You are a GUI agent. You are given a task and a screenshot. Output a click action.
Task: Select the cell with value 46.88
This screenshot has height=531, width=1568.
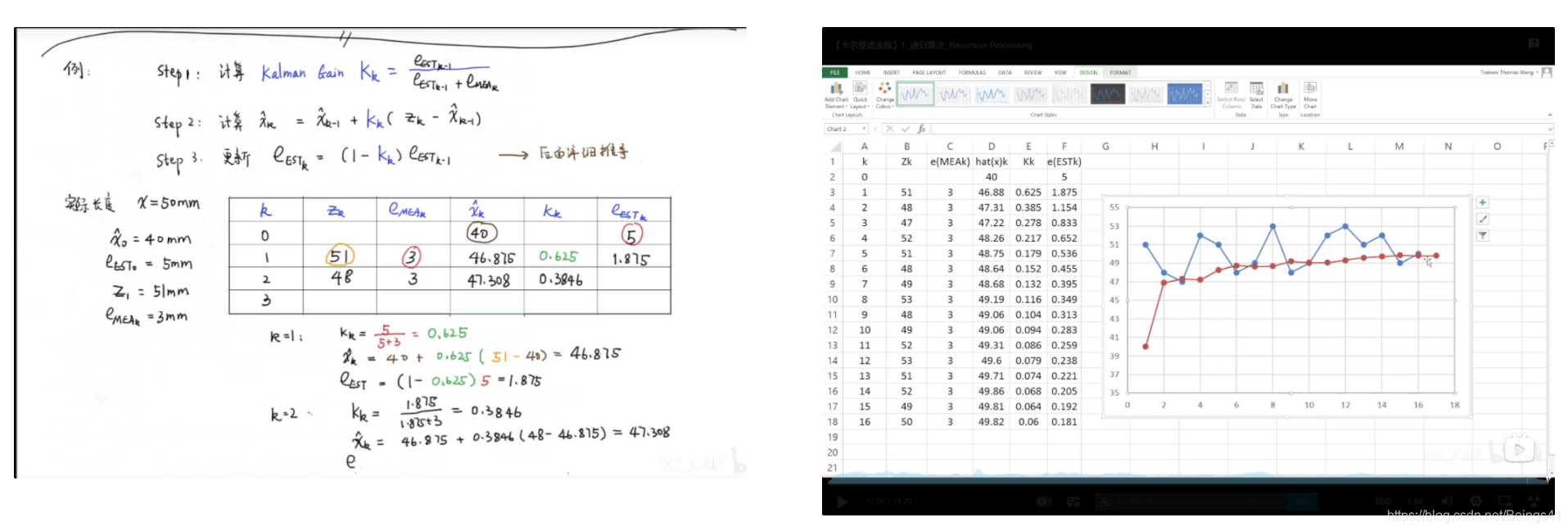(x=991, y=193)
